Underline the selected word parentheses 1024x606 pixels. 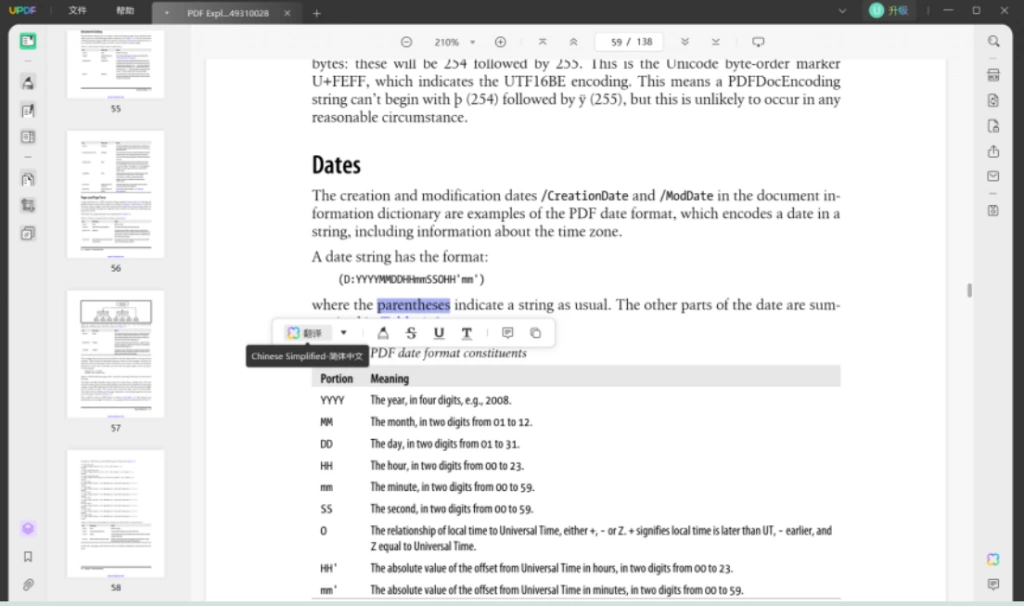tap(439, 333)
